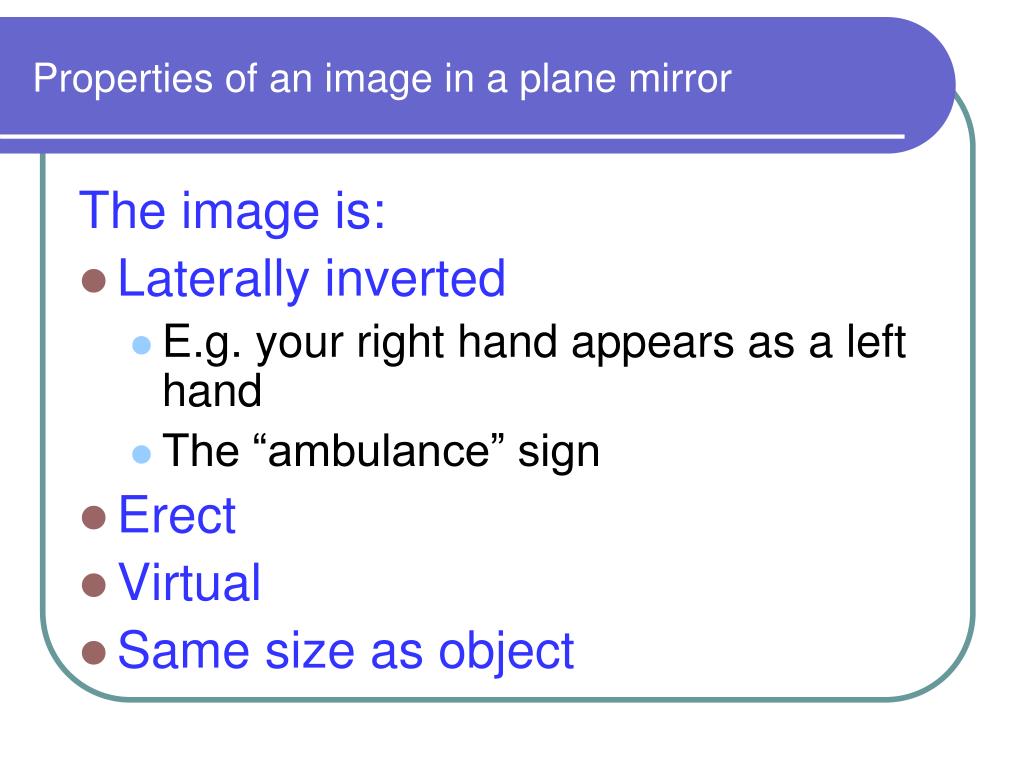Select the 'The image is:' heading text

tap(232, 212)
